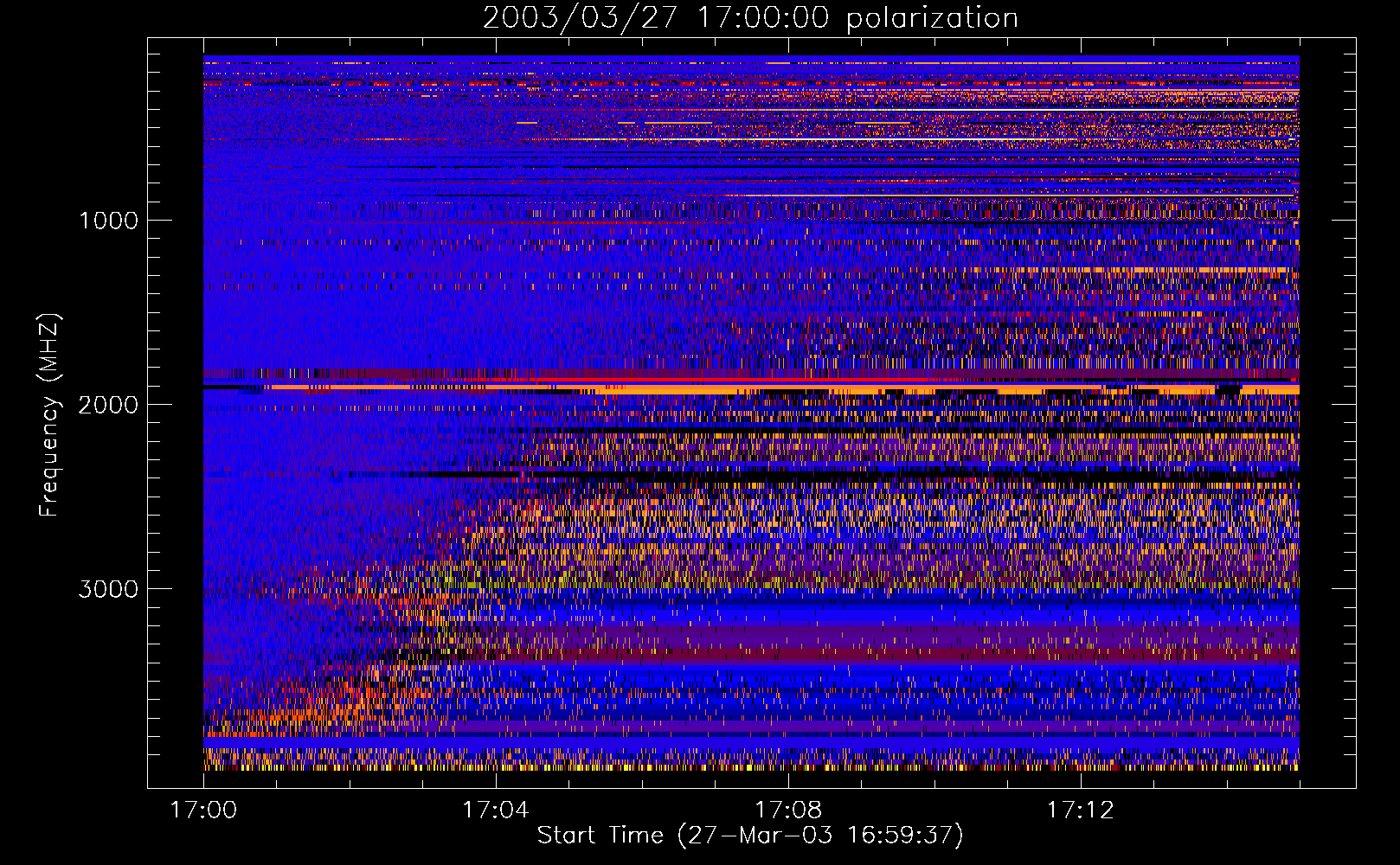This screenshot has width=1400, height=865.
Task: Select the 17:12 time tick label
Action: coord(1081,811)
